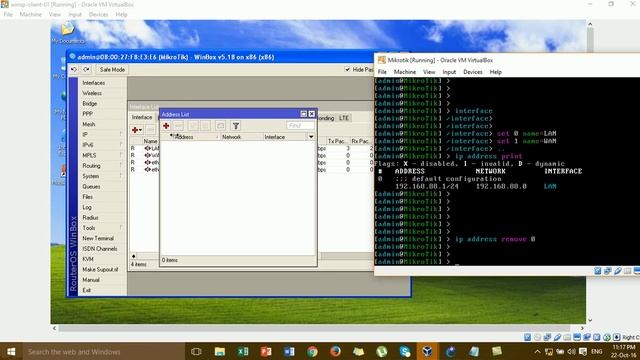Click the WinBox undo arrow icon

pyautogui.click(x=73, y=69)
